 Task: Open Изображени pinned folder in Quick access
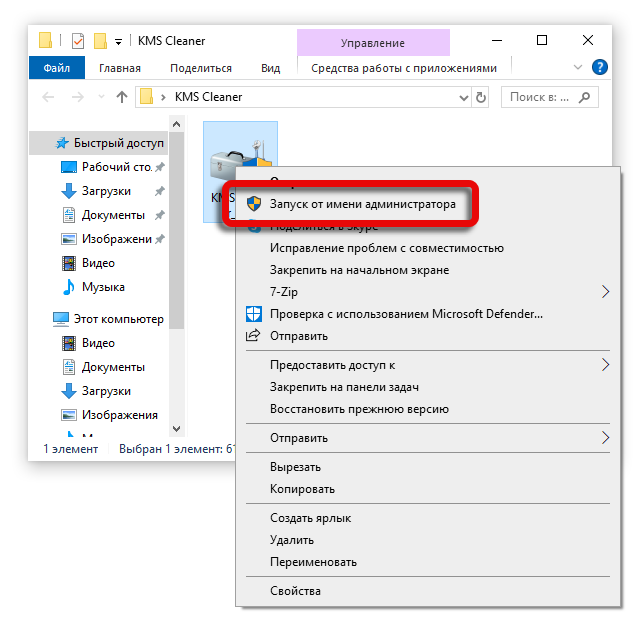117,239
